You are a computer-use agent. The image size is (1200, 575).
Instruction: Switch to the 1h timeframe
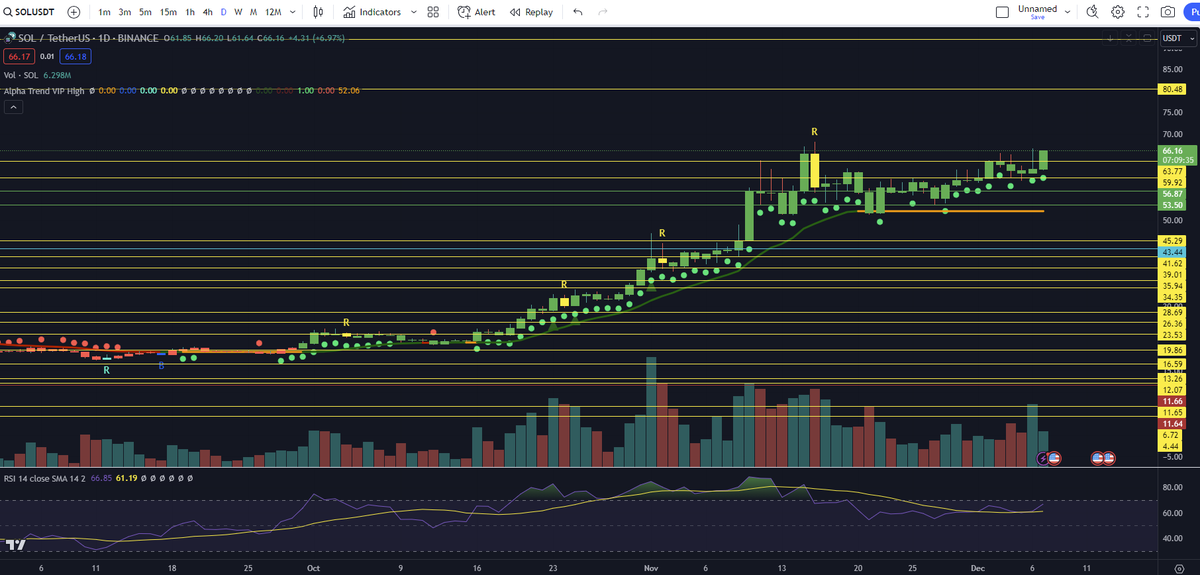[x=190, y=12]
